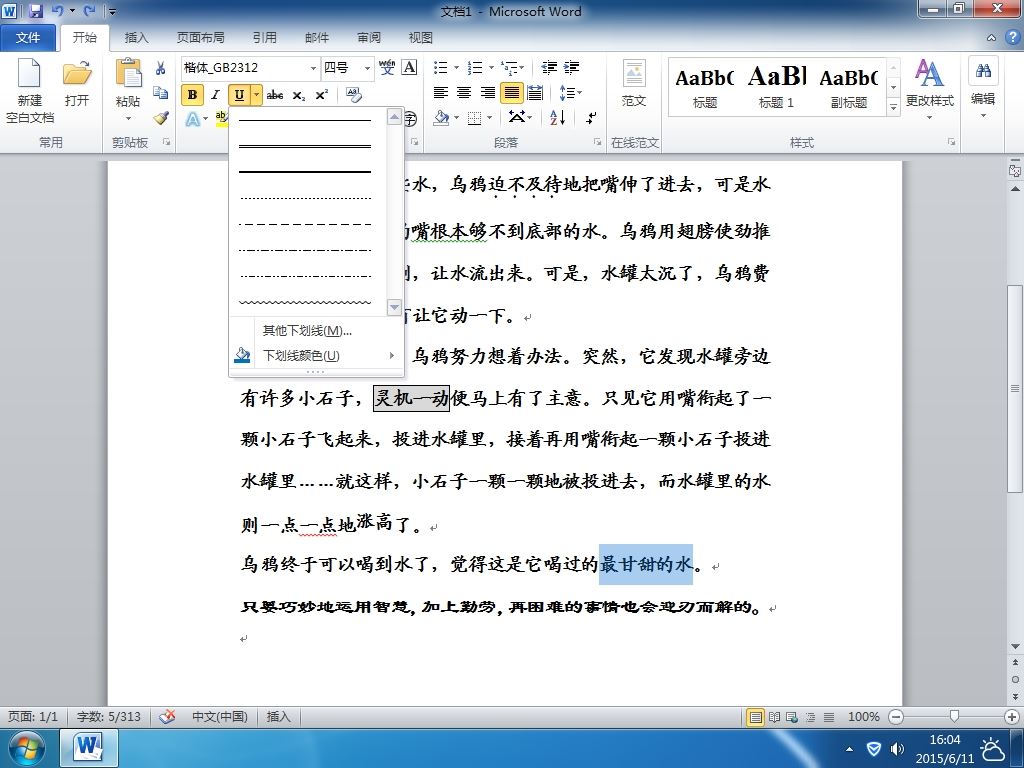Click the save icon in quick access toolbar

coord(35,11)
